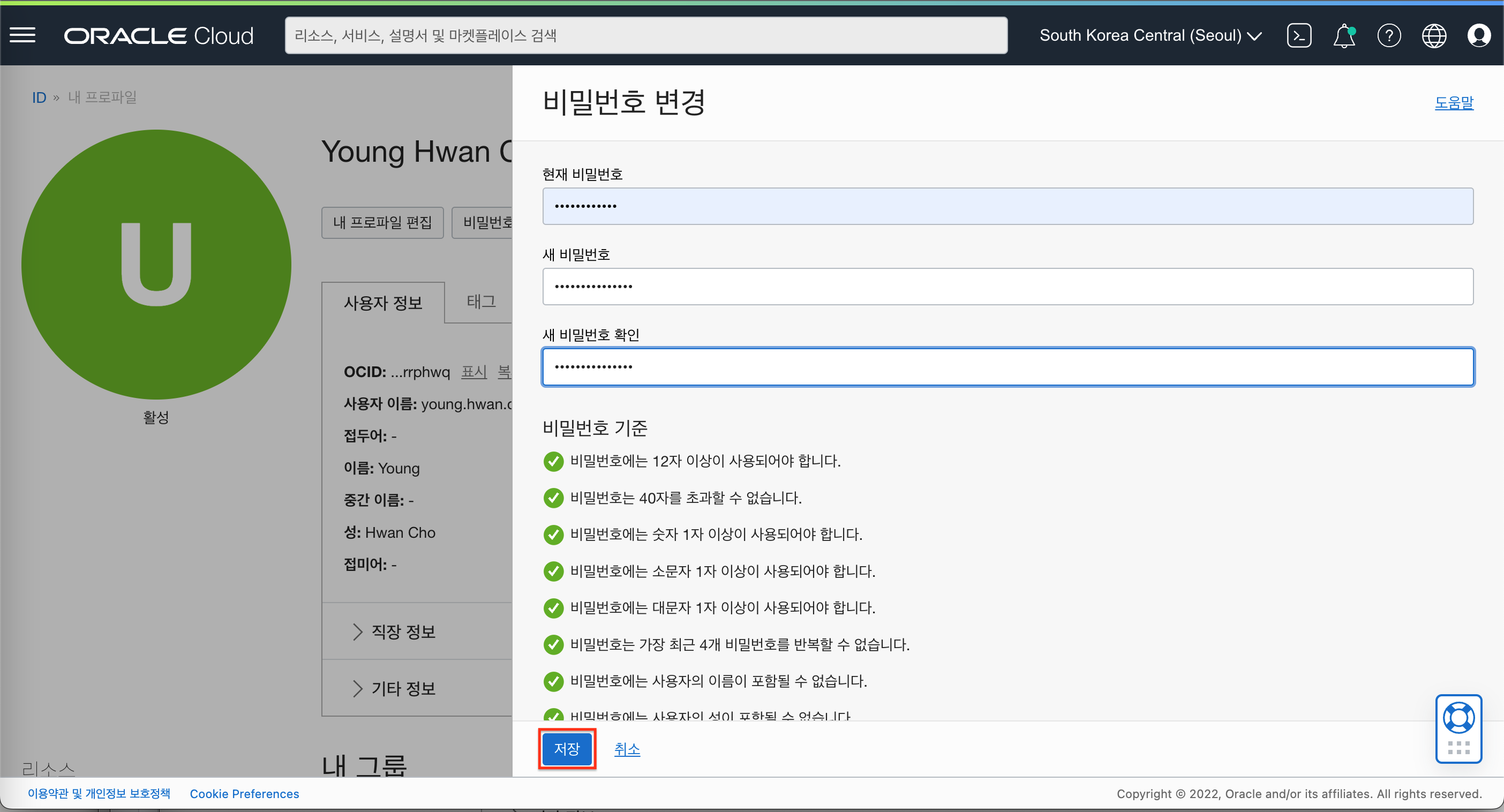The width and height of the screenshot is (1504, 812).
Task: Click the Oracle Cloud logo
Action: (x=159, y=35)
